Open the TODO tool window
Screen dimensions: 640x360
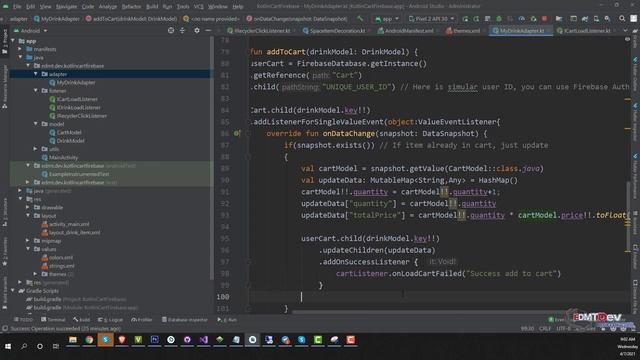(x=23, y=320)
